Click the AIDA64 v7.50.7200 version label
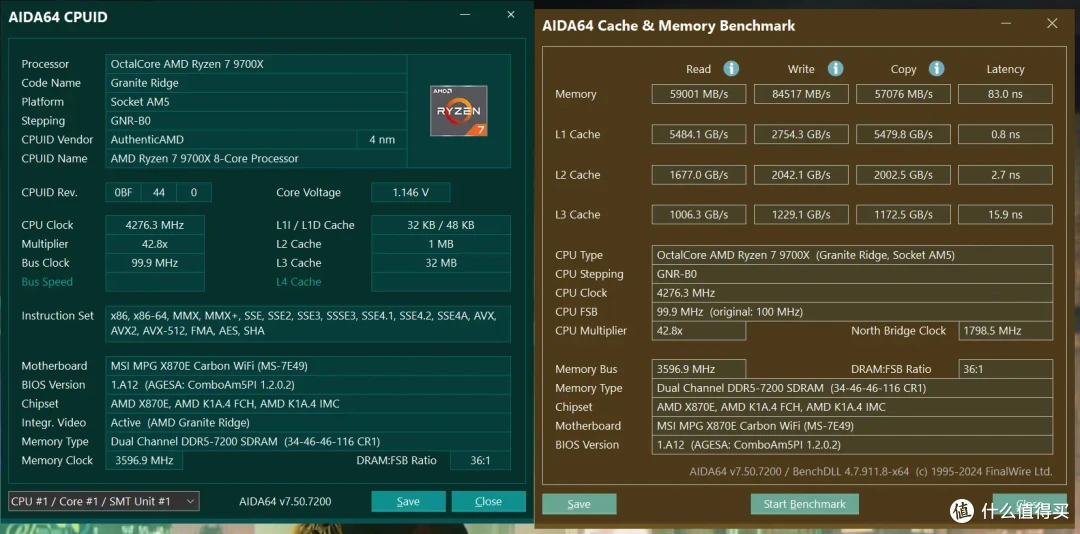The height and width of the screenshot is (534, 1080). coord(285,502)
